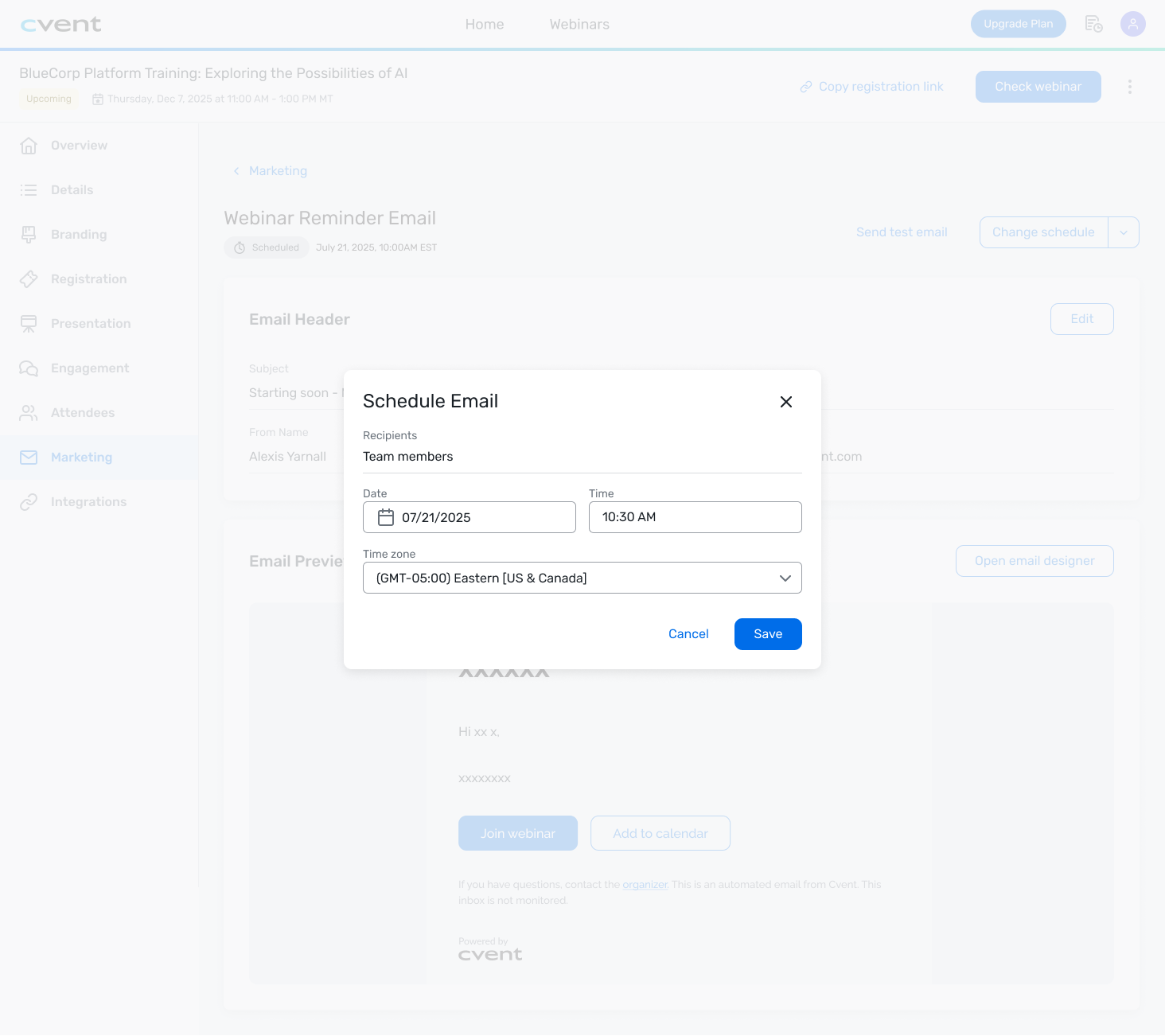This screenshot has height=1036, width=1165.
Task: Open the scheduled reports icon in header
Action: pyautogui.click(x=1093, y=24)
